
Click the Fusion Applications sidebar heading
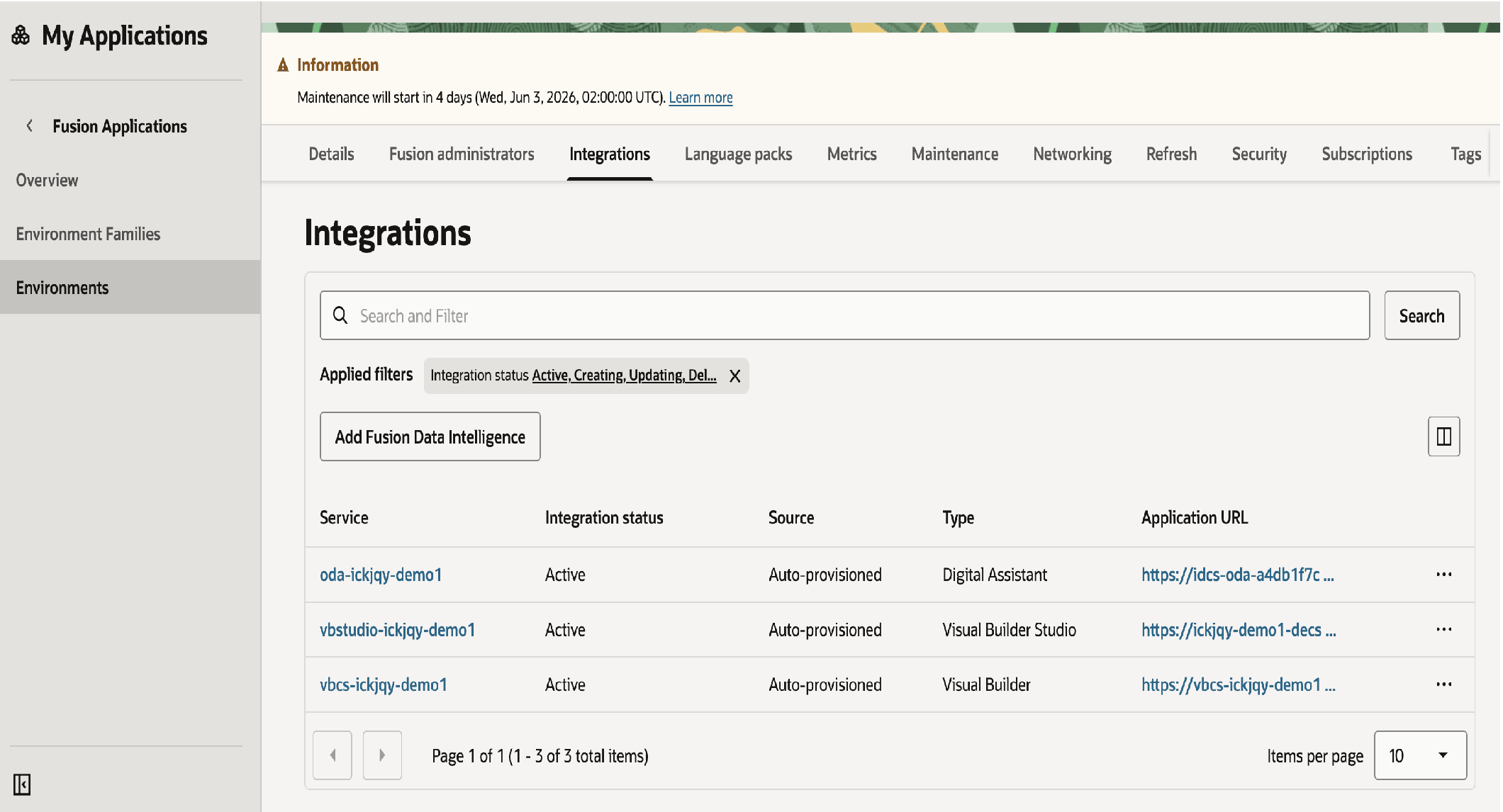click(120, 126)
